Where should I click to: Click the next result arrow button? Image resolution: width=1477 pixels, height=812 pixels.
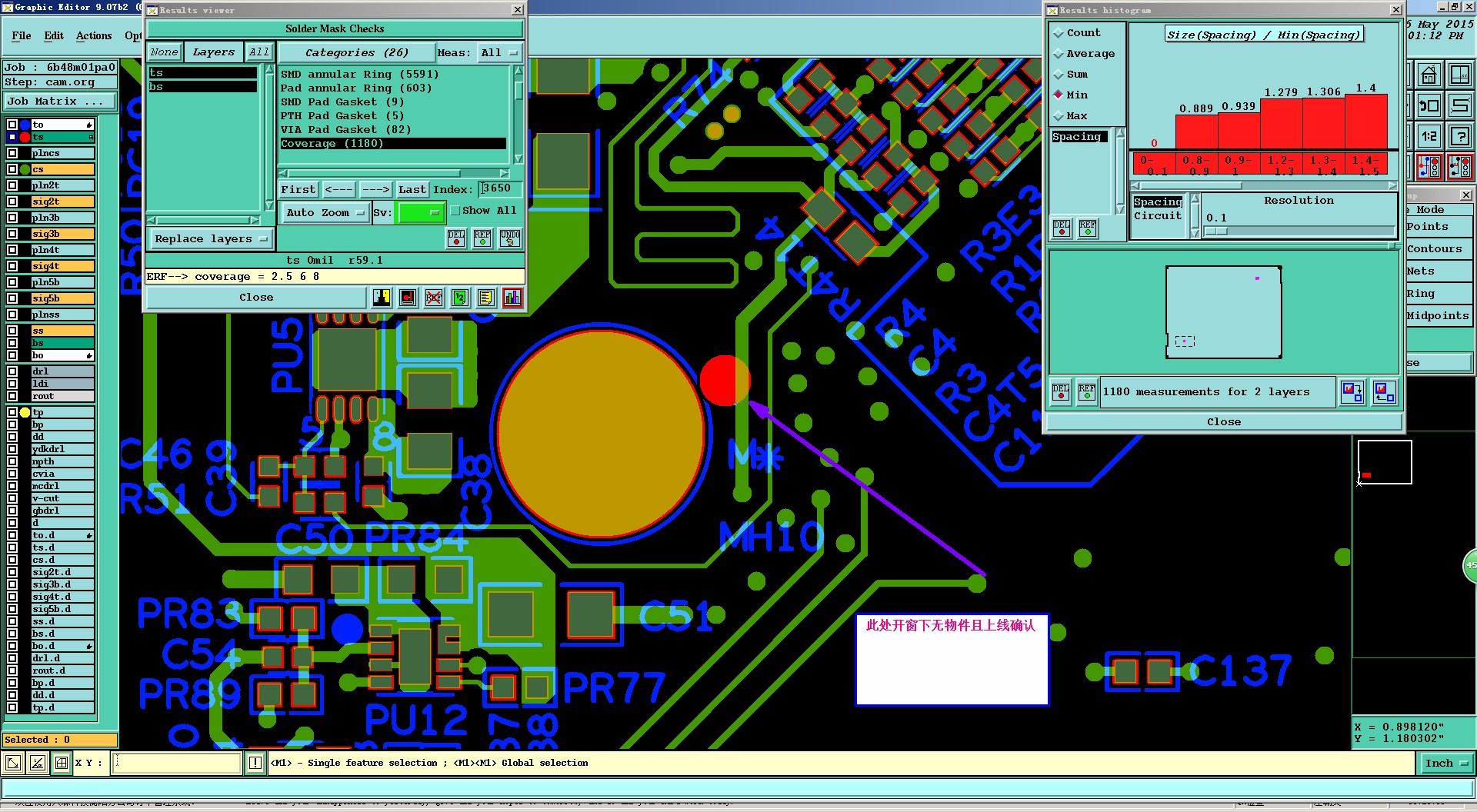(375, 189)
